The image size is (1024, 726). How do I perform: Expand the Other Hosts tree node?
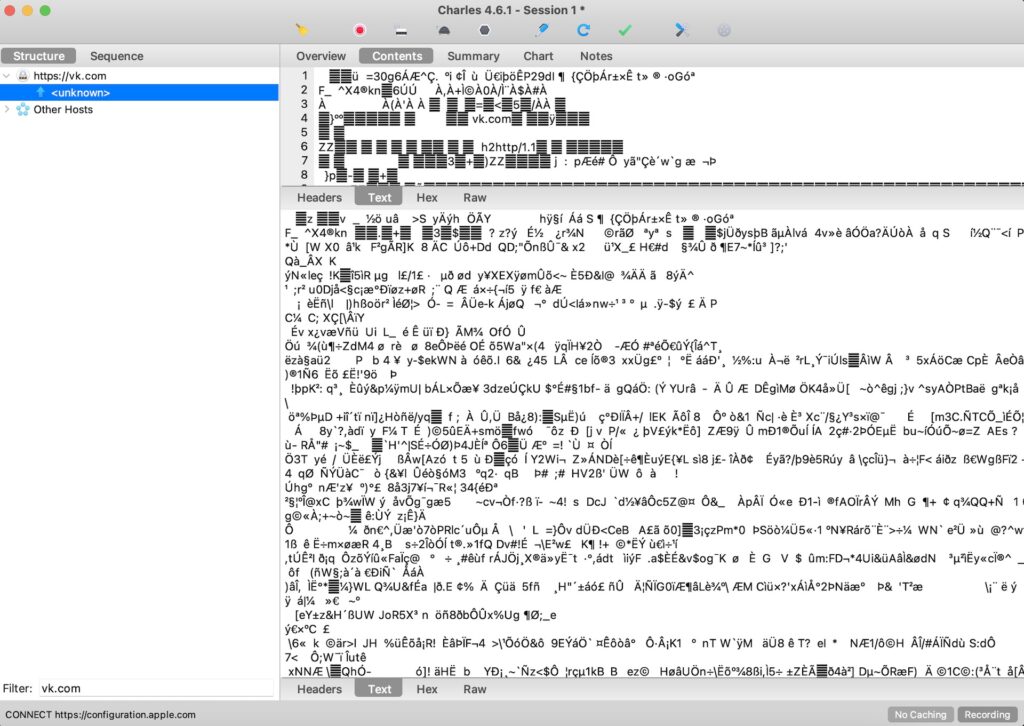pos(9,109)
